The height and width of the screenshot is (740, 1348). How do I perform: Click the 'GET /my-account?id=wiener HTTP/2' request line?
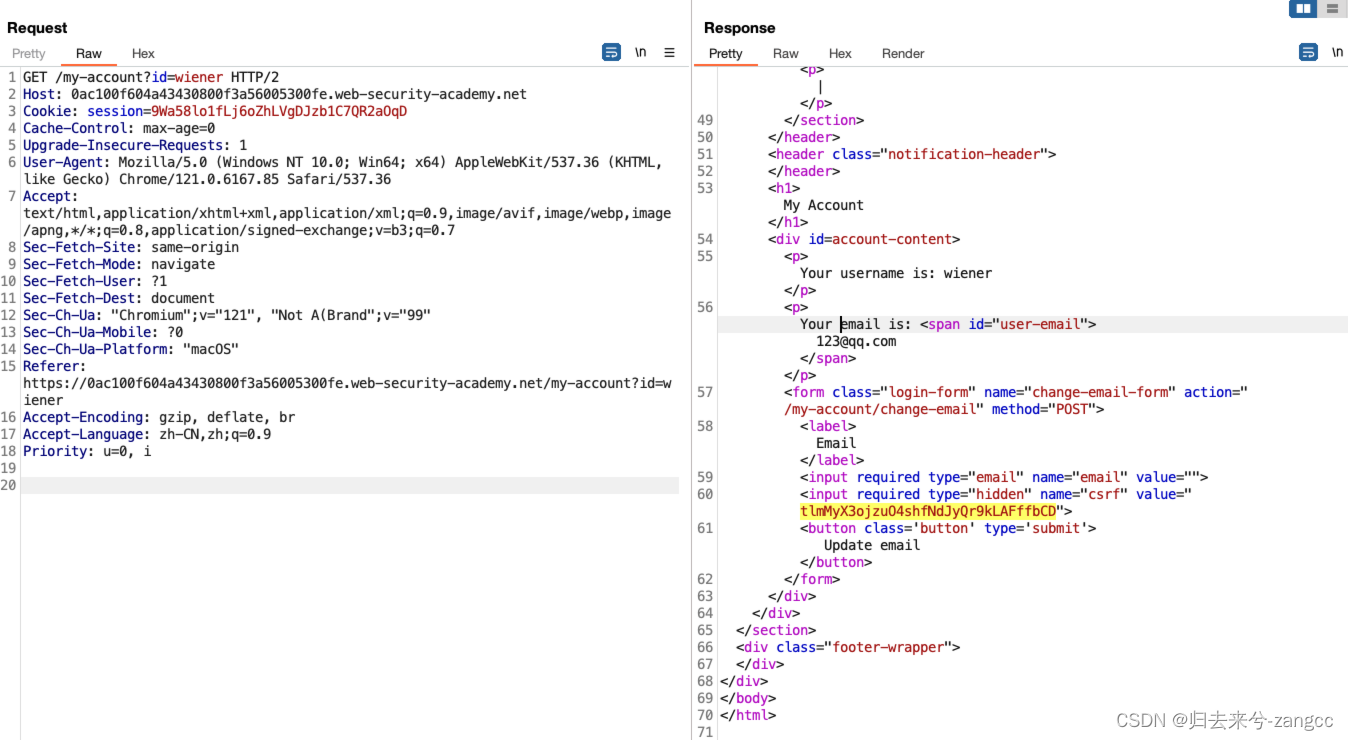coord(151,77)
